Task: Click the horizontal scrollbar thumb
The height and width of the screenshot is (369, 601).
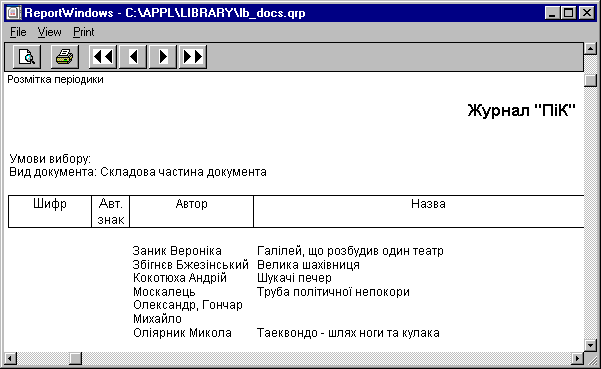Action: [76, 359]
